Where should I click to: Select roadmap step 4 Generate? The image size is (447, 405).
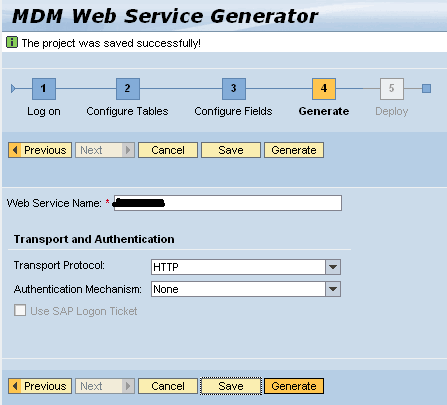tap(324, 89)
